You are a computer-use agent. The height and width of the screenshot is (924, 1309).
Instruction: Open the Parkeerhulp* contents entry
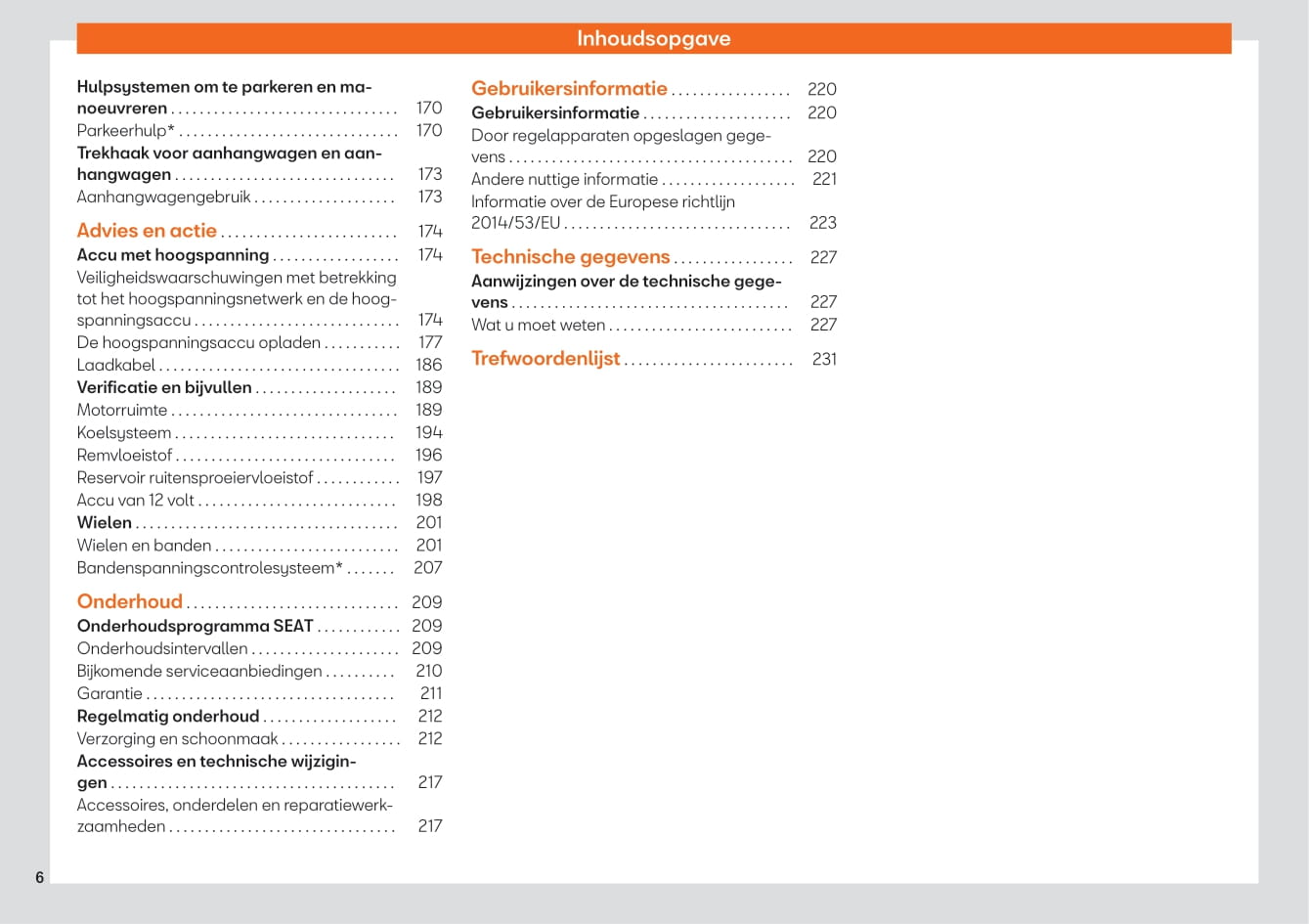coord(126,131)
